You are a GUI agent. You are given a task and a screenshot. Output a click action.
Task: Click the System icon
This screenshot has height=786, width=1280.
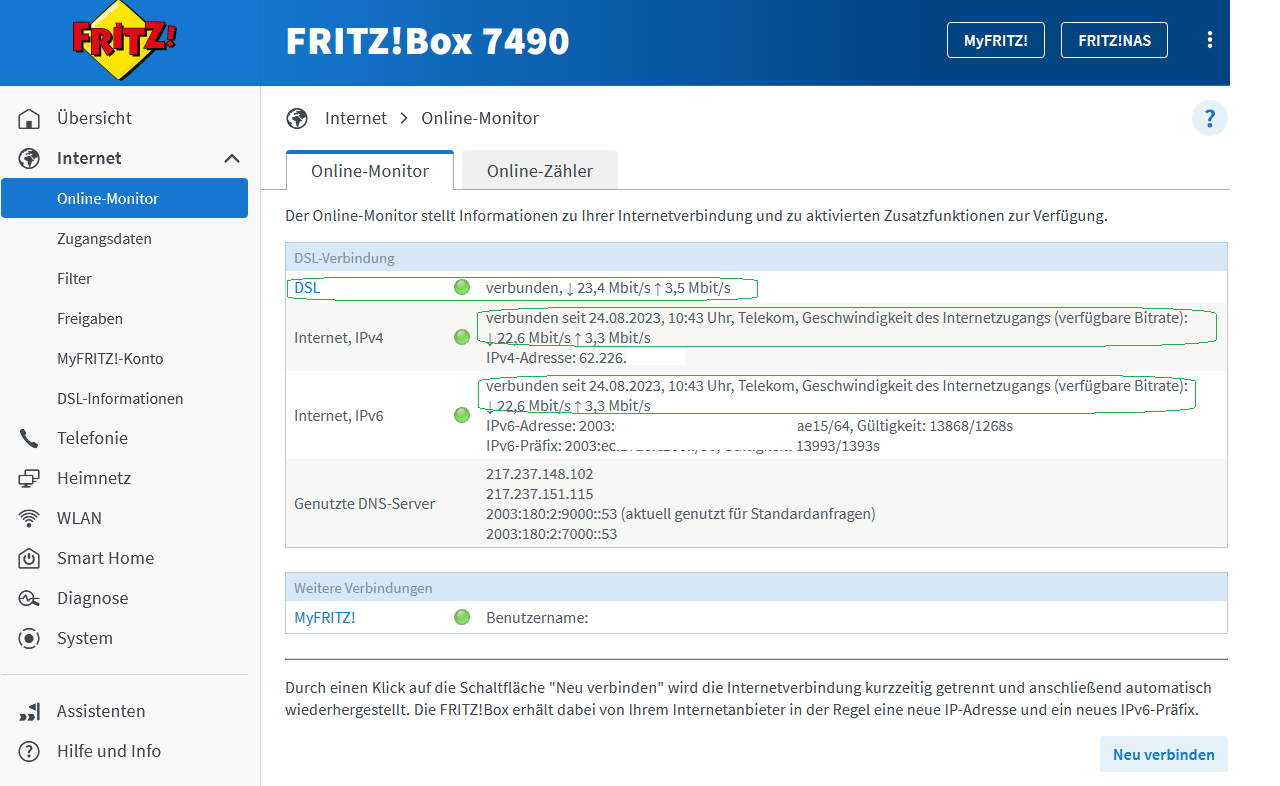click(x=29, y=638)
